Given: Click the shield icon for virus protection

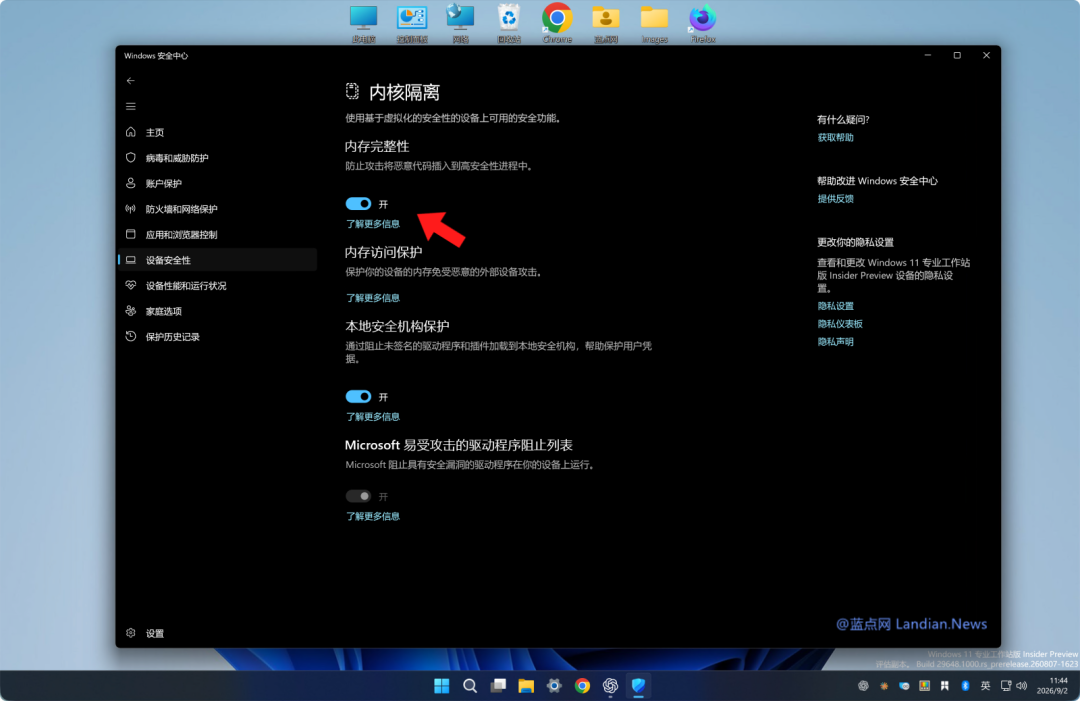Looking at the screenshot, I should 131,157.
